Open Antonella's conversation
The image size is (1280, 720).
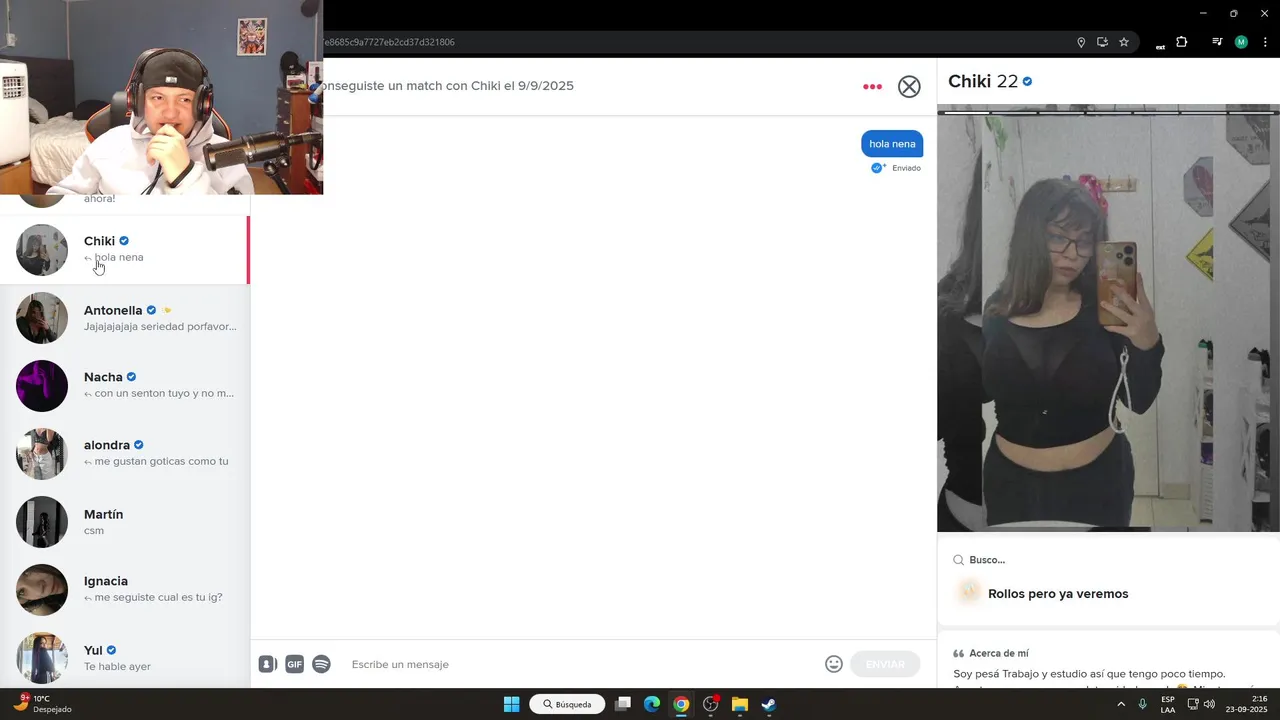(x=124, y=318)
